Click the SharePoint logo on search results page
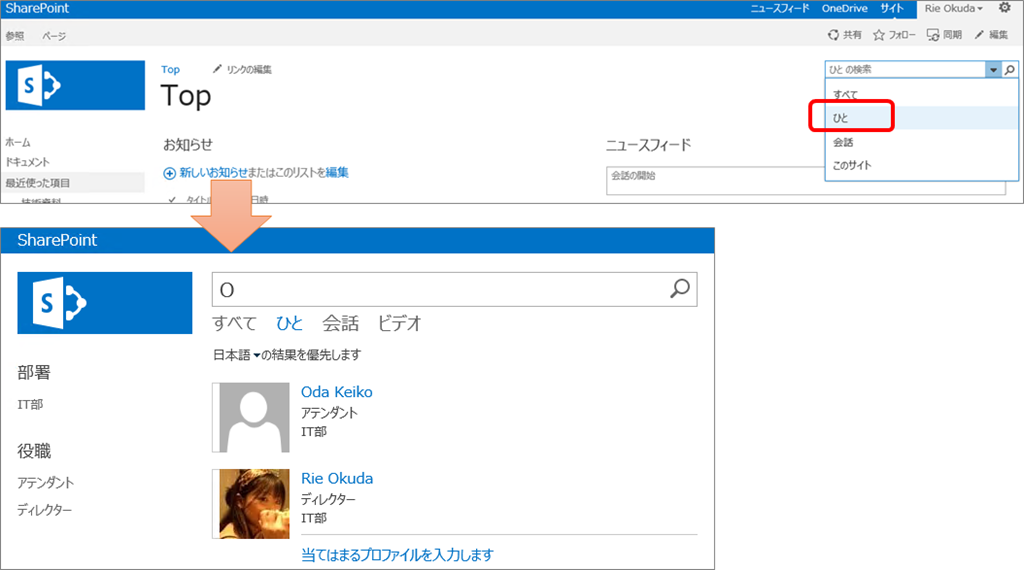Image resolution: width=1024 pixels, height=570 pixels. [104, 303]
